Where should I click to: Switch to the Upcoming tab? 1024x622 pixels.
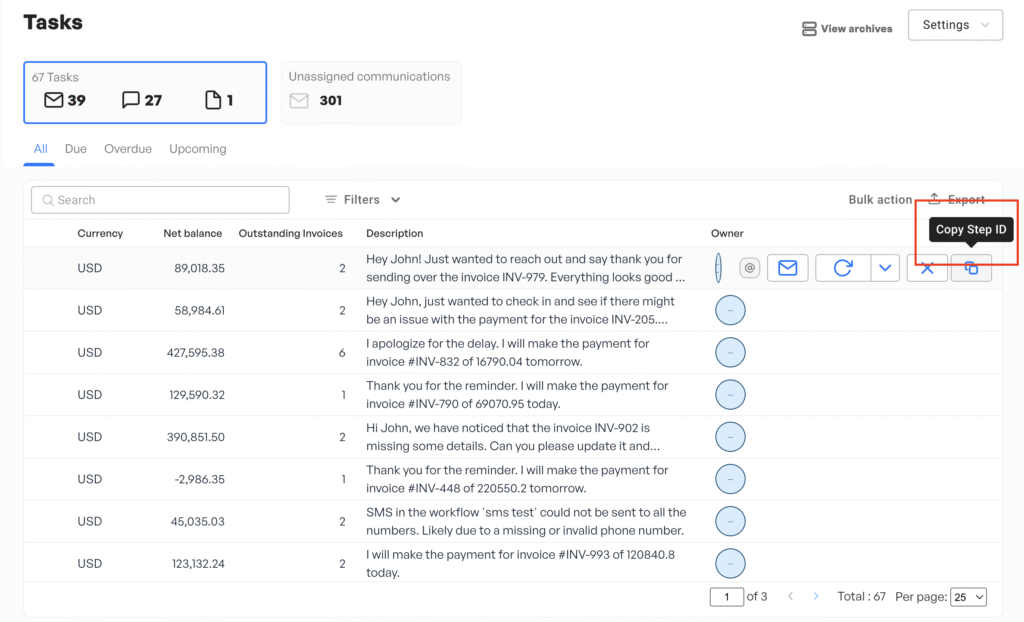pos(197,149)
